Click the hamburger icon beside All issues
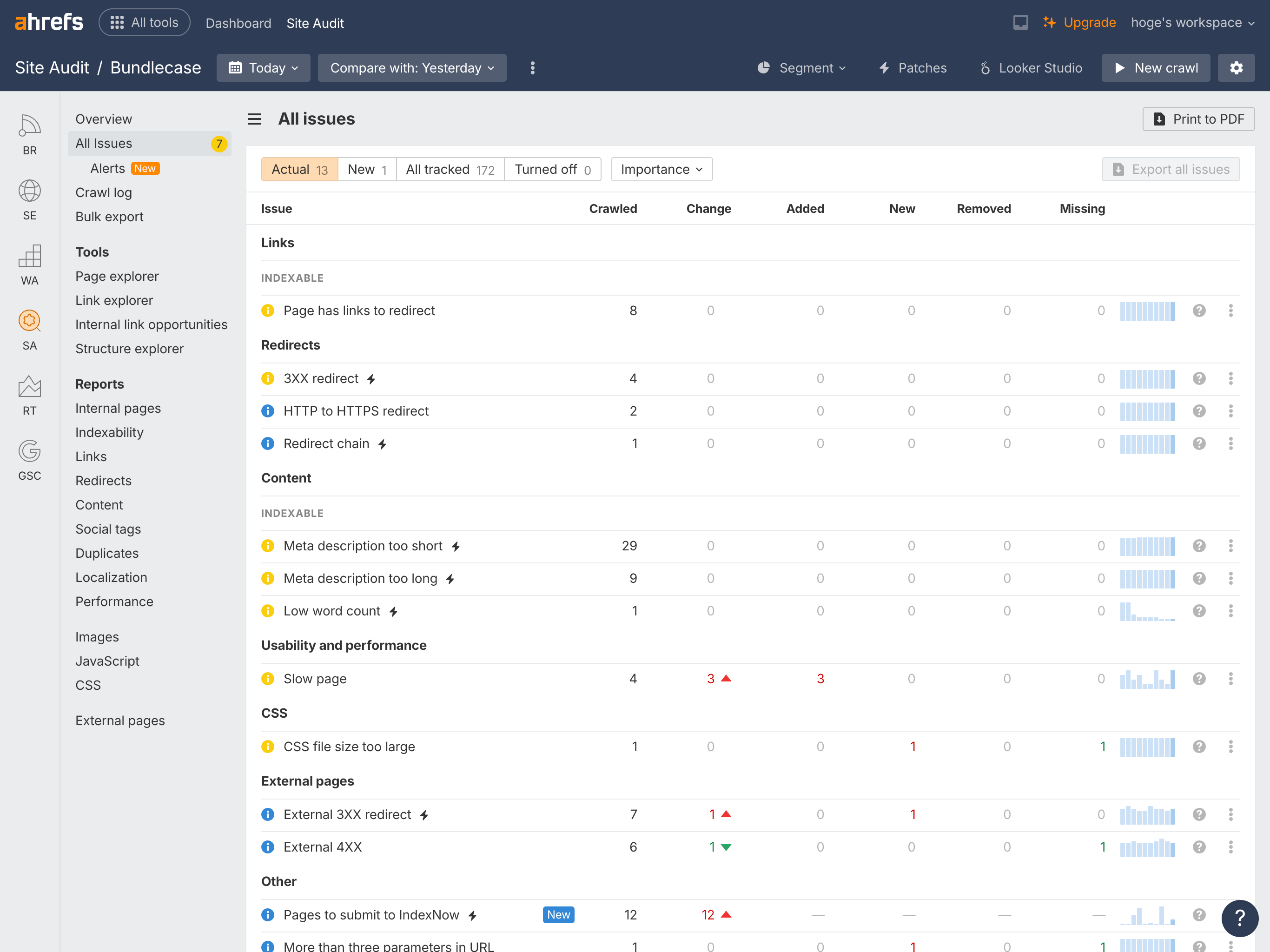1270x952 pixels. click(x=254, y=119)
